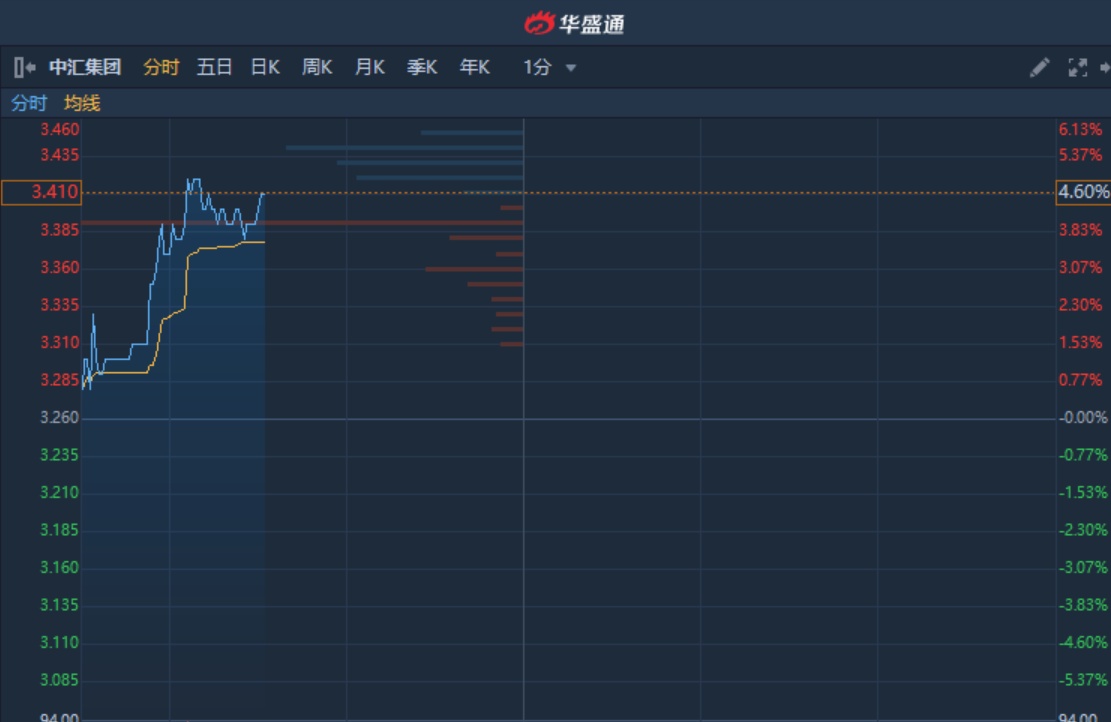
Task: Click the 3.185 price axis label
Action: tap(60, 530)
